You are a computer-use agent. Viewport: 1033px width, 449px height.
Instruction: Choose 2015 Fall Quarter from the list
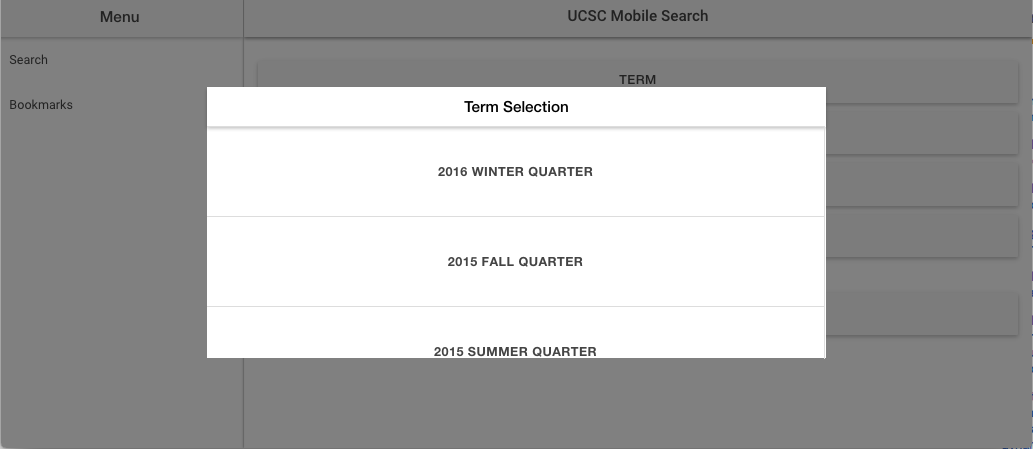(x=515, y=262)
